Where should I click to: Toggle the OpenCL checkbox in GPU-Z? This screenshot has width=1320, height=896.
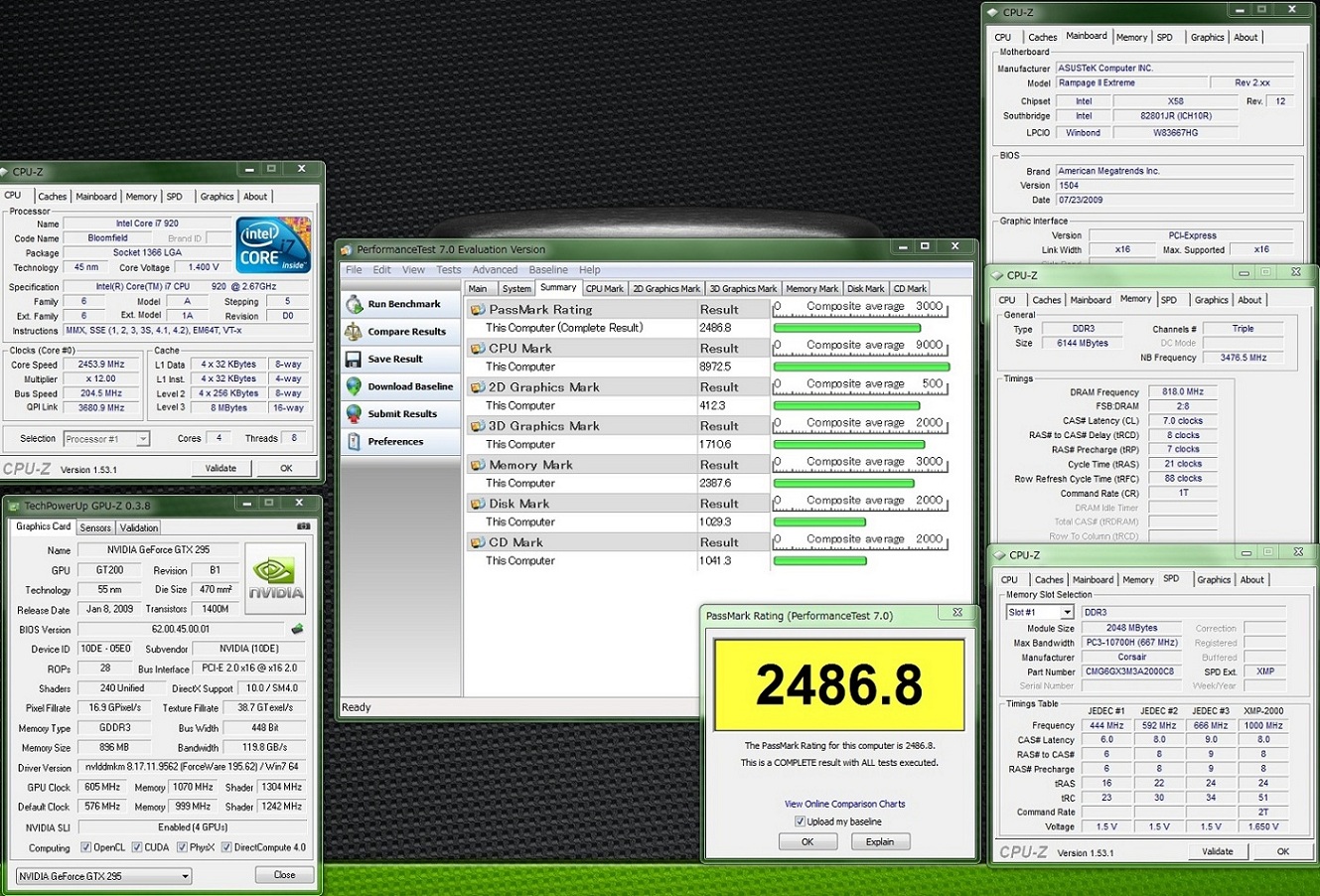tap(84, 847)
